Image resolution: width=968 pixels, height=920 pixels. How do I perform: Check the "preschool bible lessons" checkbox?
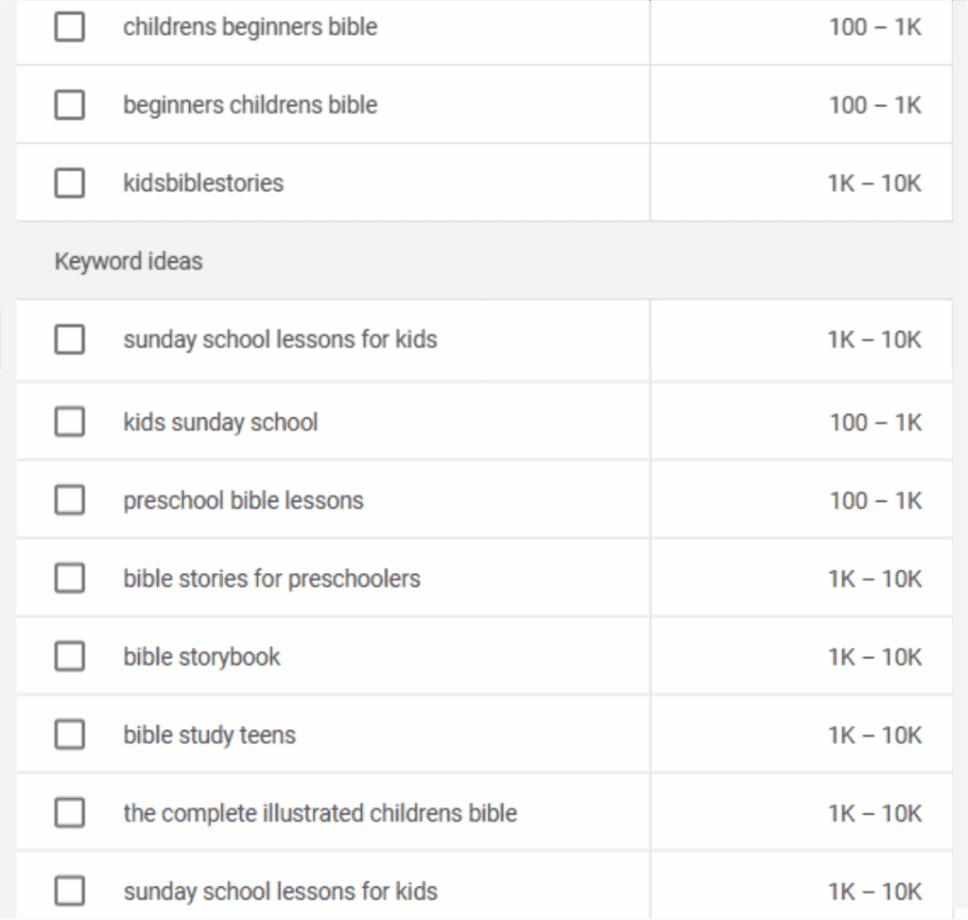coord(69,500)
